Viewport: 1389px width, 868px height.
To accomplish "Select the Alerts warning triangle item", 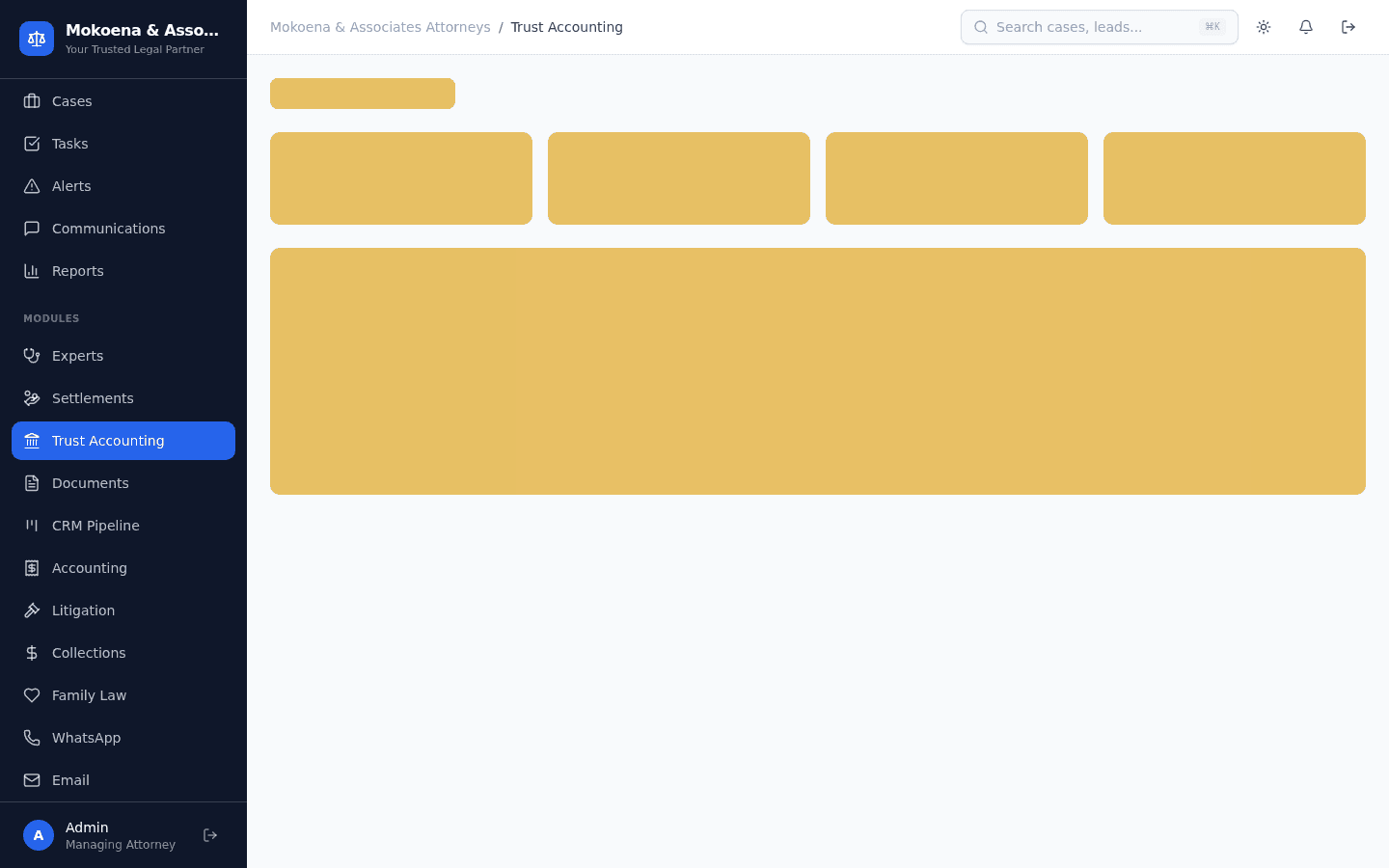I will pos(123,186).
